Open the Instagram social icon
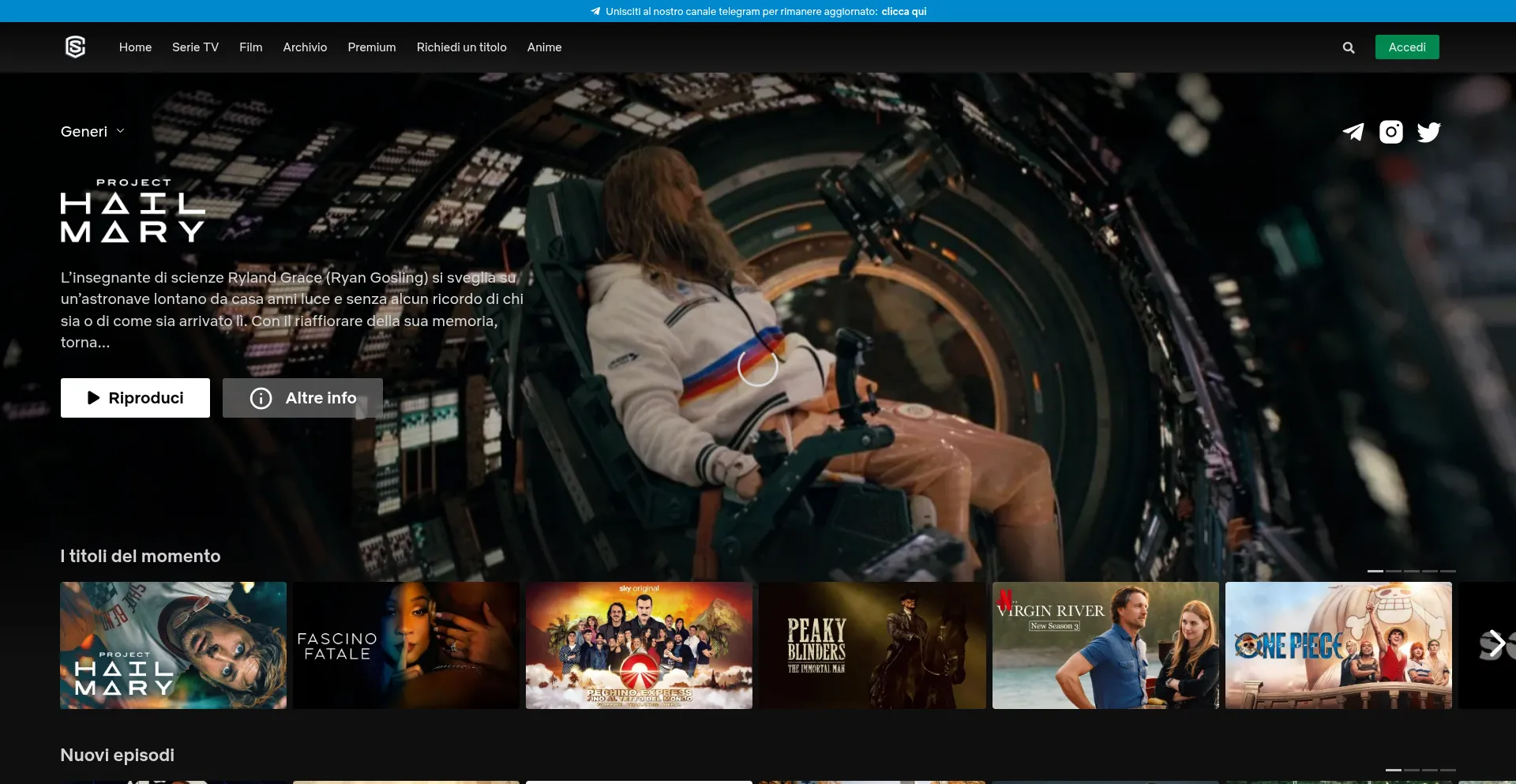This screenshot has width=1516, height=784. (x=1391, y=132)
